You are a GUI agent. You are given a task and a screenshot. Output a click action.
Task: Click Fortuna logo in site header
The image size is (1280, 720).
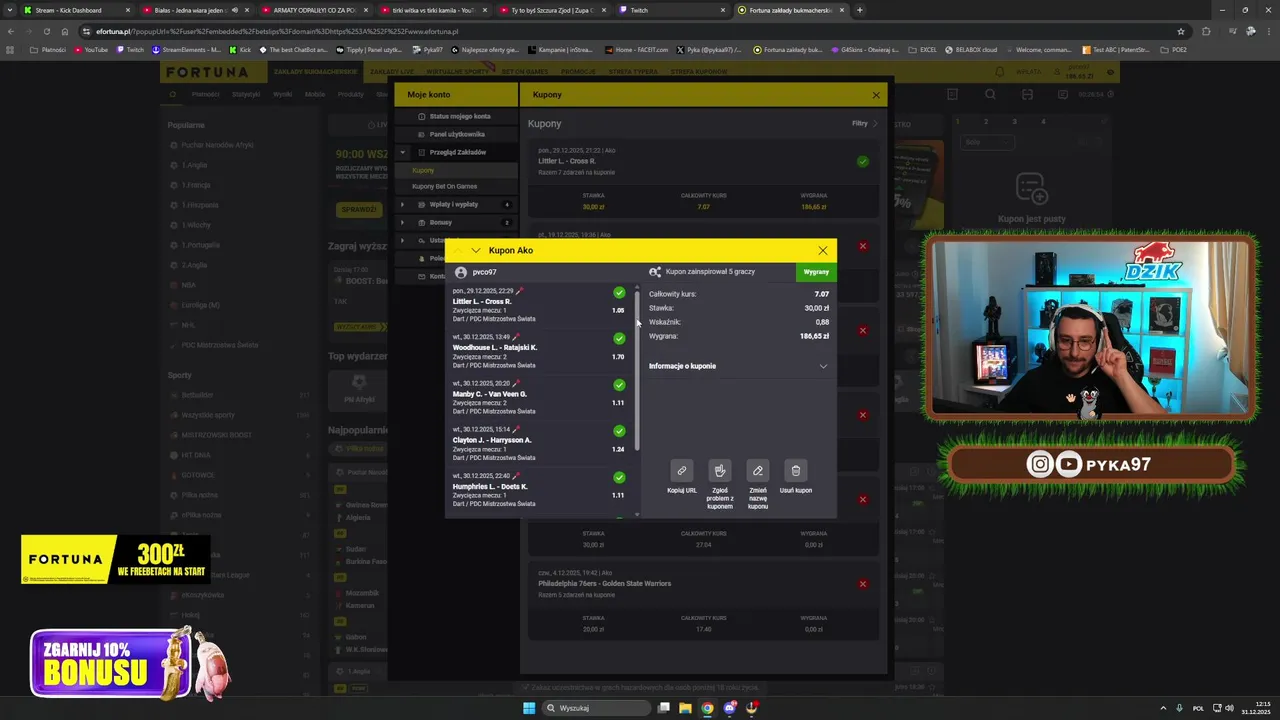208,72
